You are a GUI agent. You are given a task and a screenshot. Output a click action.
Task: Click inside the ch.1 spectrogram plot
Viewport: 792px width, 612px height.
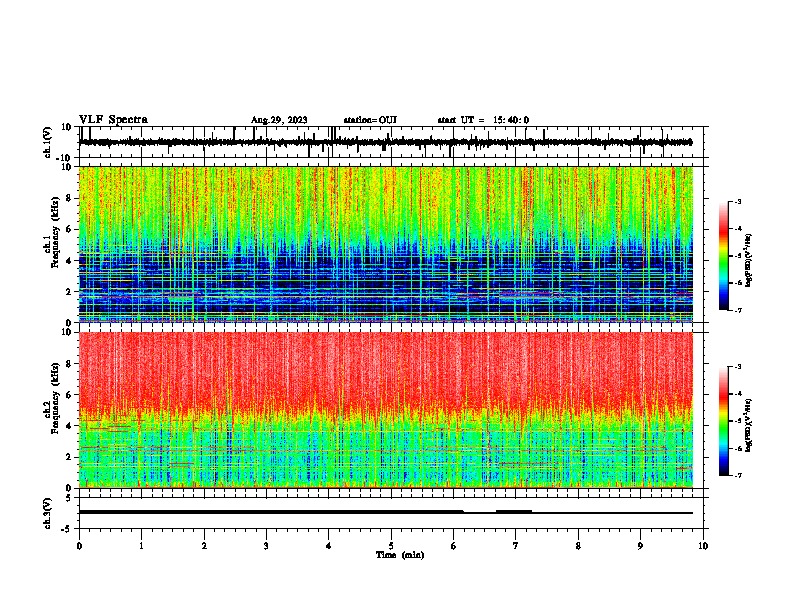pos(385,244)
